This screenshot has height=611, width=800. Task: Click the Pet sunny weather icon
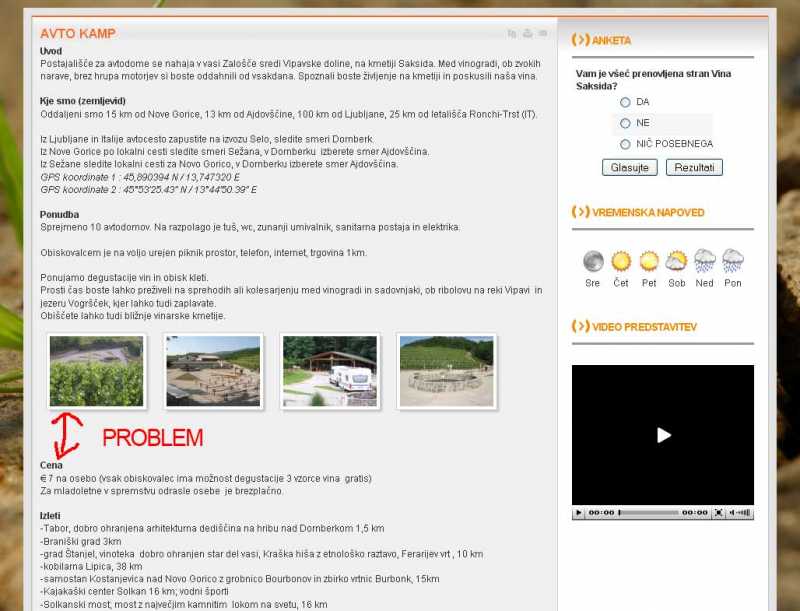coord(649,261)
